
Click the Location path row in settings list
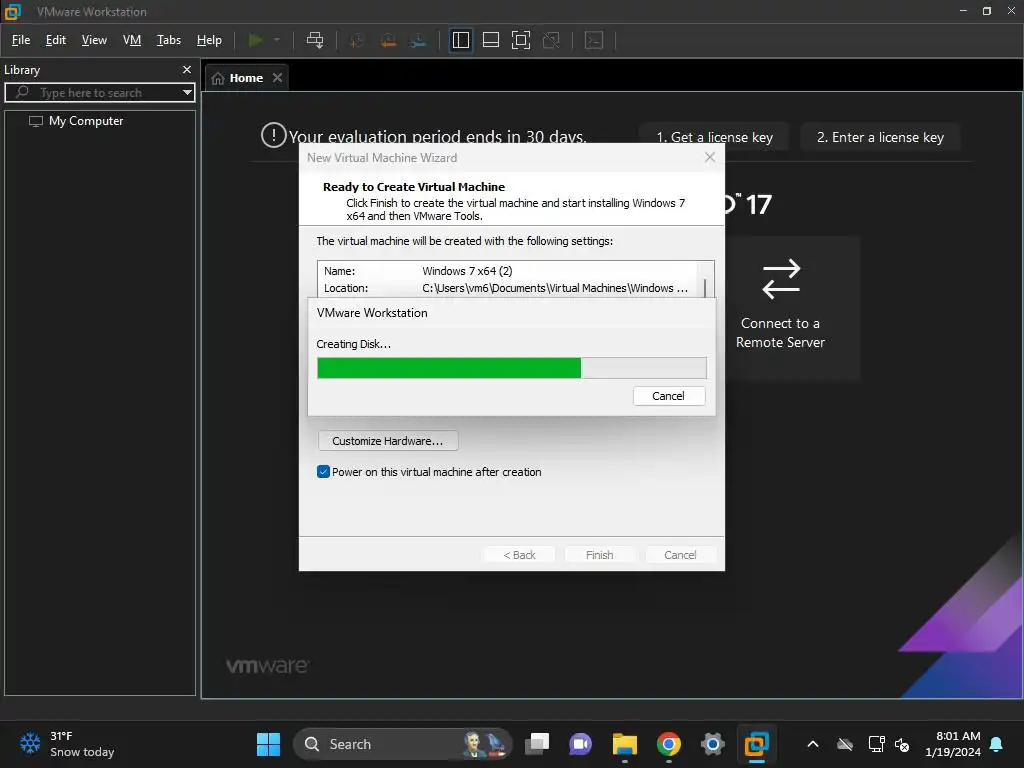tap(506, 288)
